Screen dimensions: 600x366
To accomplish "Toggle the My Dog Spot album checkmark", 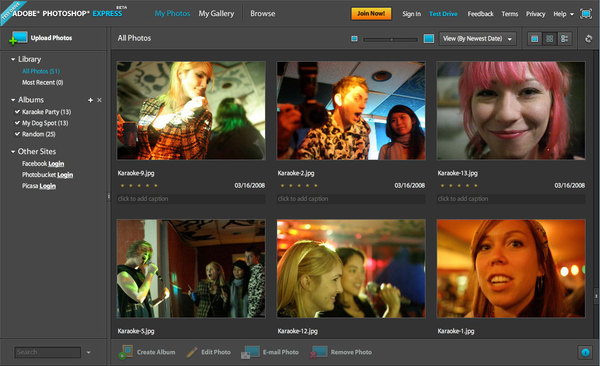I will point(17,123).
